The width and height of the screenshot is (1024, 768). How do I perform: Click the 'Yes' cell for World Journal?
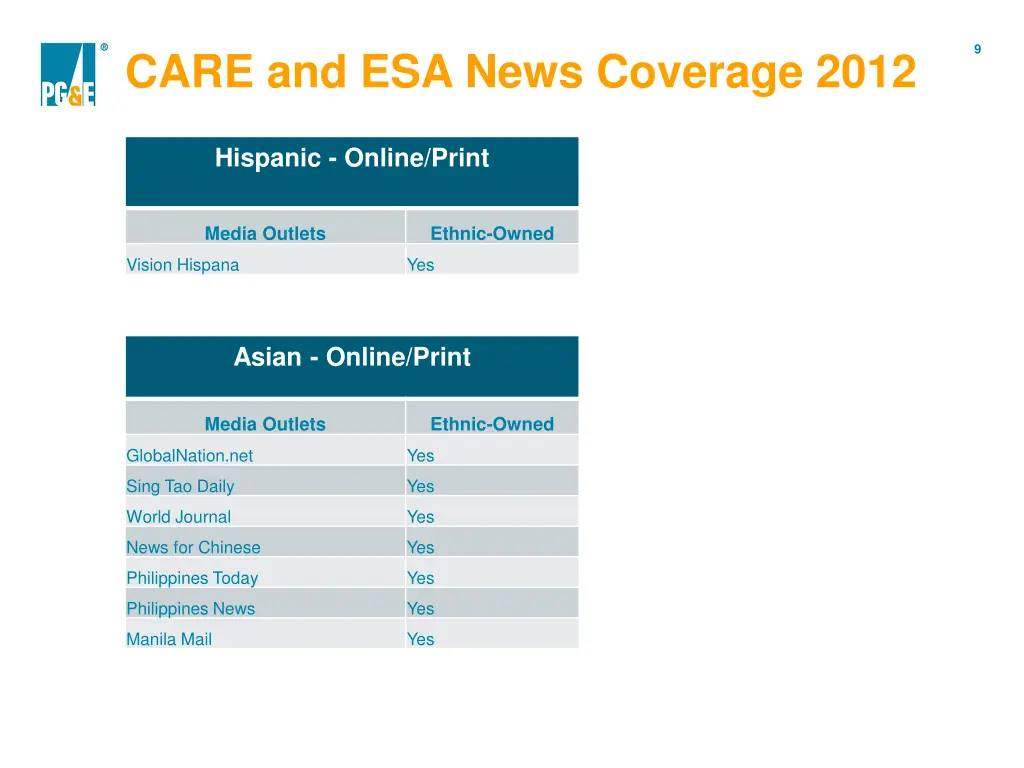coord(492,511)
